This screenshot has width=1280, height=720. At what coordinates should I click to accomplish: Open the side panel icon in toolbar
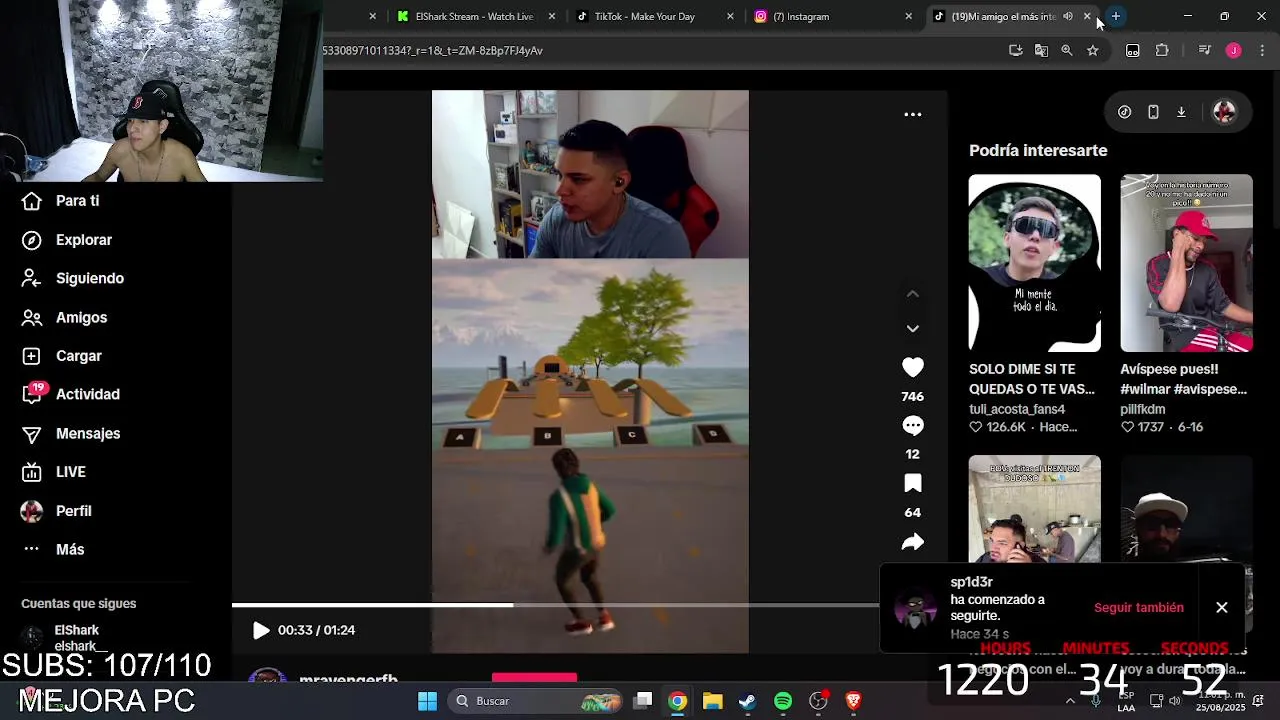click(1132, 50)
